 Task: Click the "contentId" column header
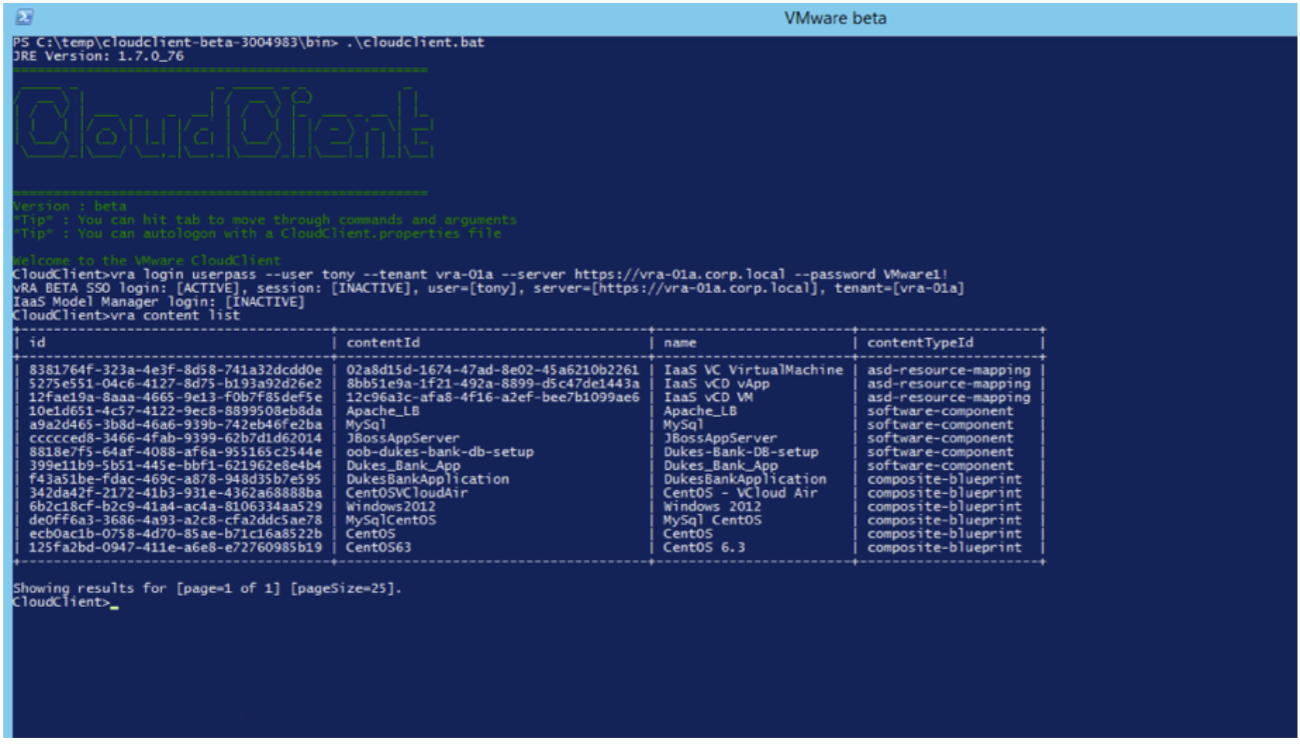click(382, 343)
